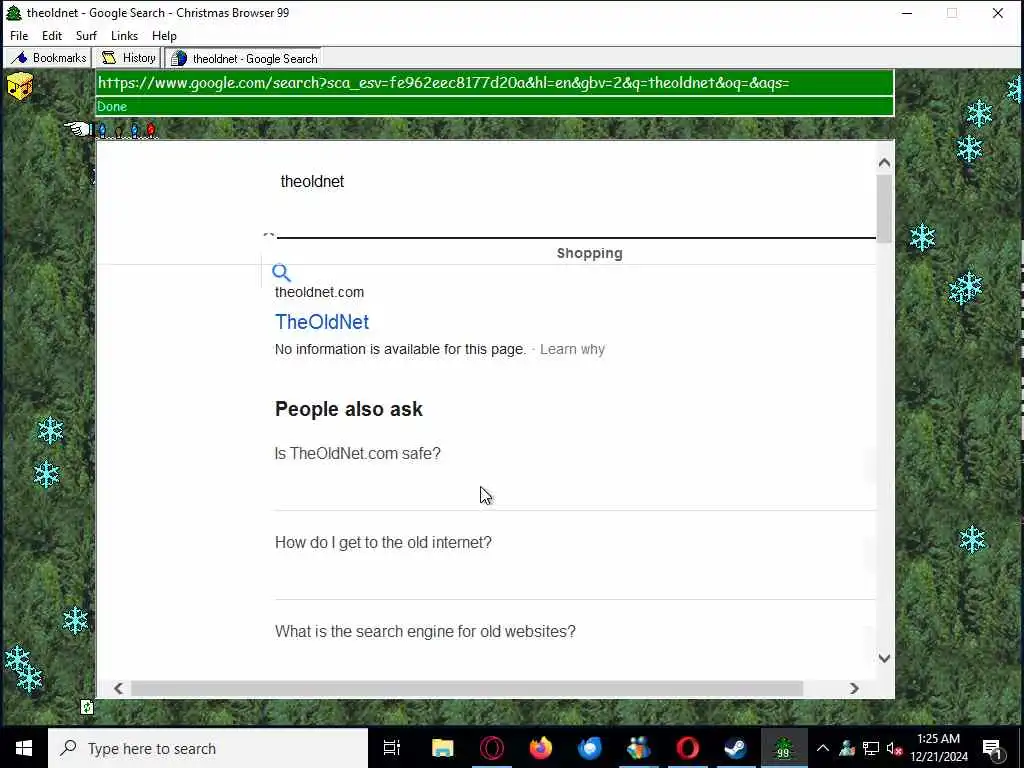Open the Windows Start menu

(24, 748)
